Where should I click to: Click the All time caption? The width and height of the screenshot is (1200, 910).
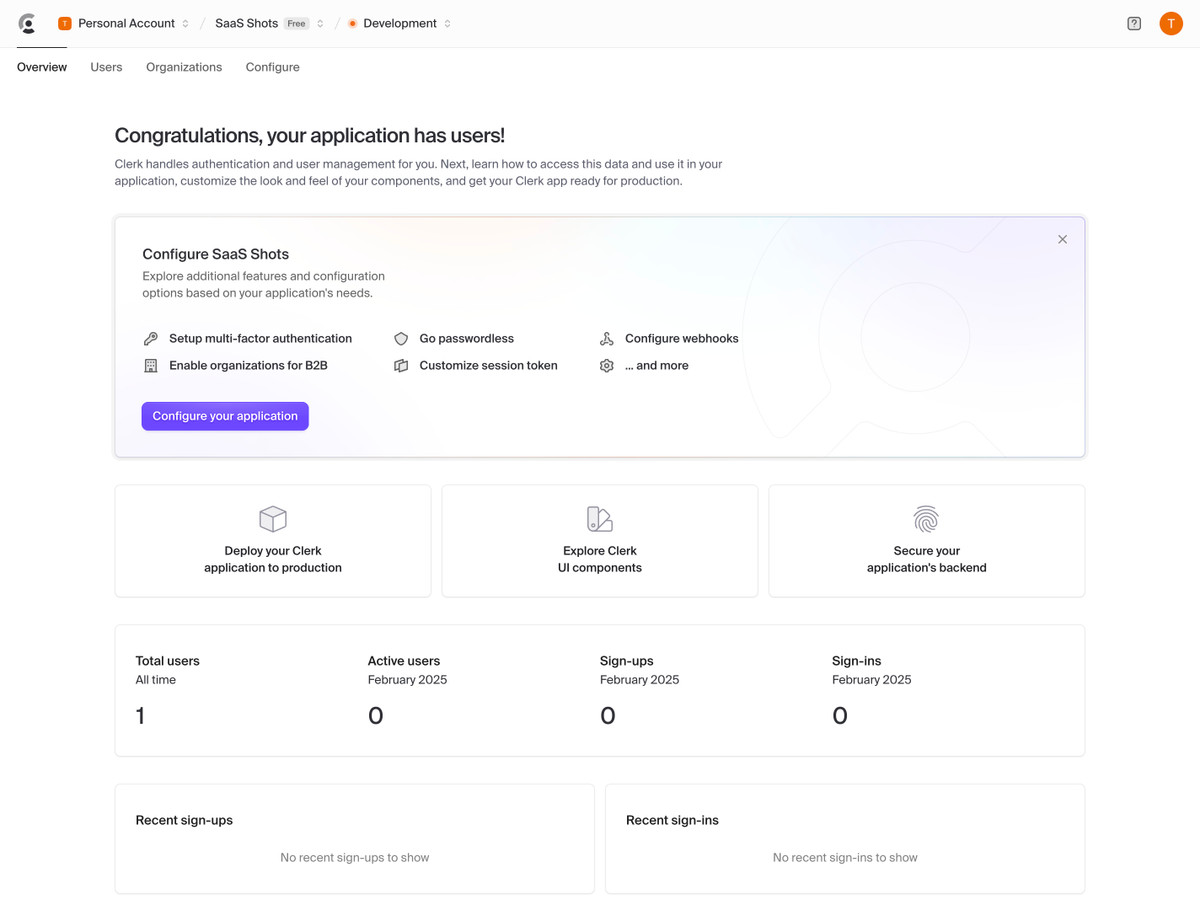[x=156, y=680]
